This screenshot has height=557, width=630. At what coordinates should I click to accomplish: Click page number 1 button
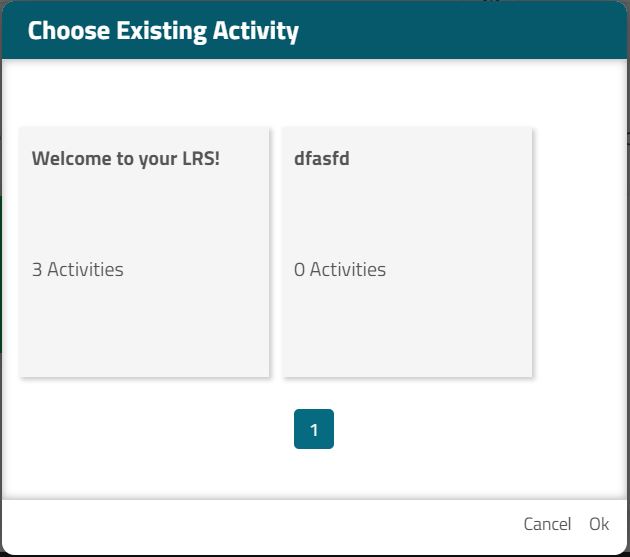click(314, 429)
